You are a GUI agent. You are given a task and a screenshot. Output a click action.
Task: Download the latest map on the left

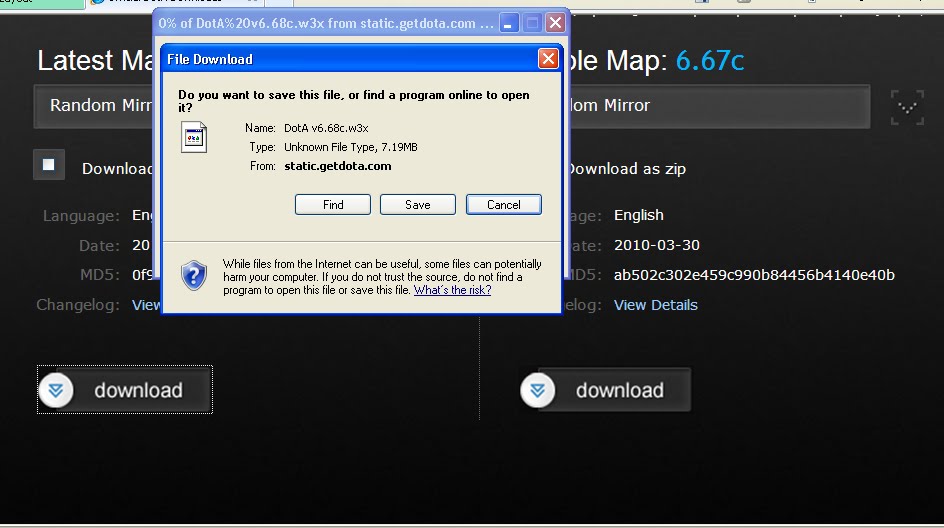(125, 390)
